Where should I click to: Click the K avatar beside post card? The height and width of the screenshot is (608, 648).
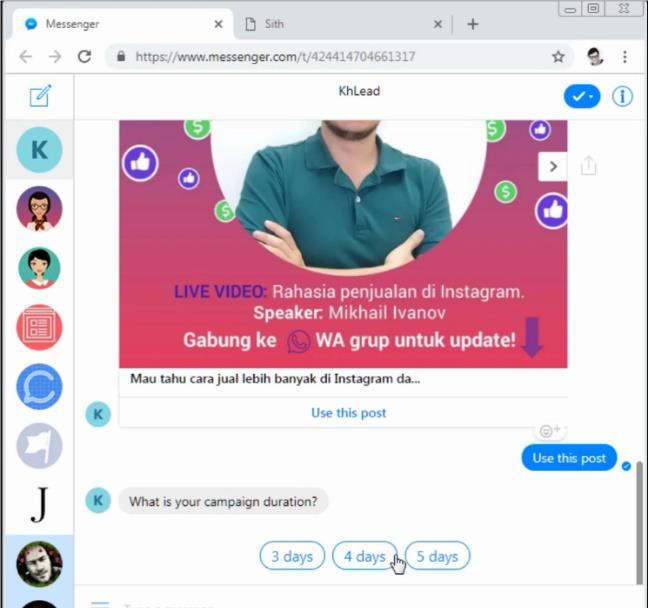click(98, 414)
